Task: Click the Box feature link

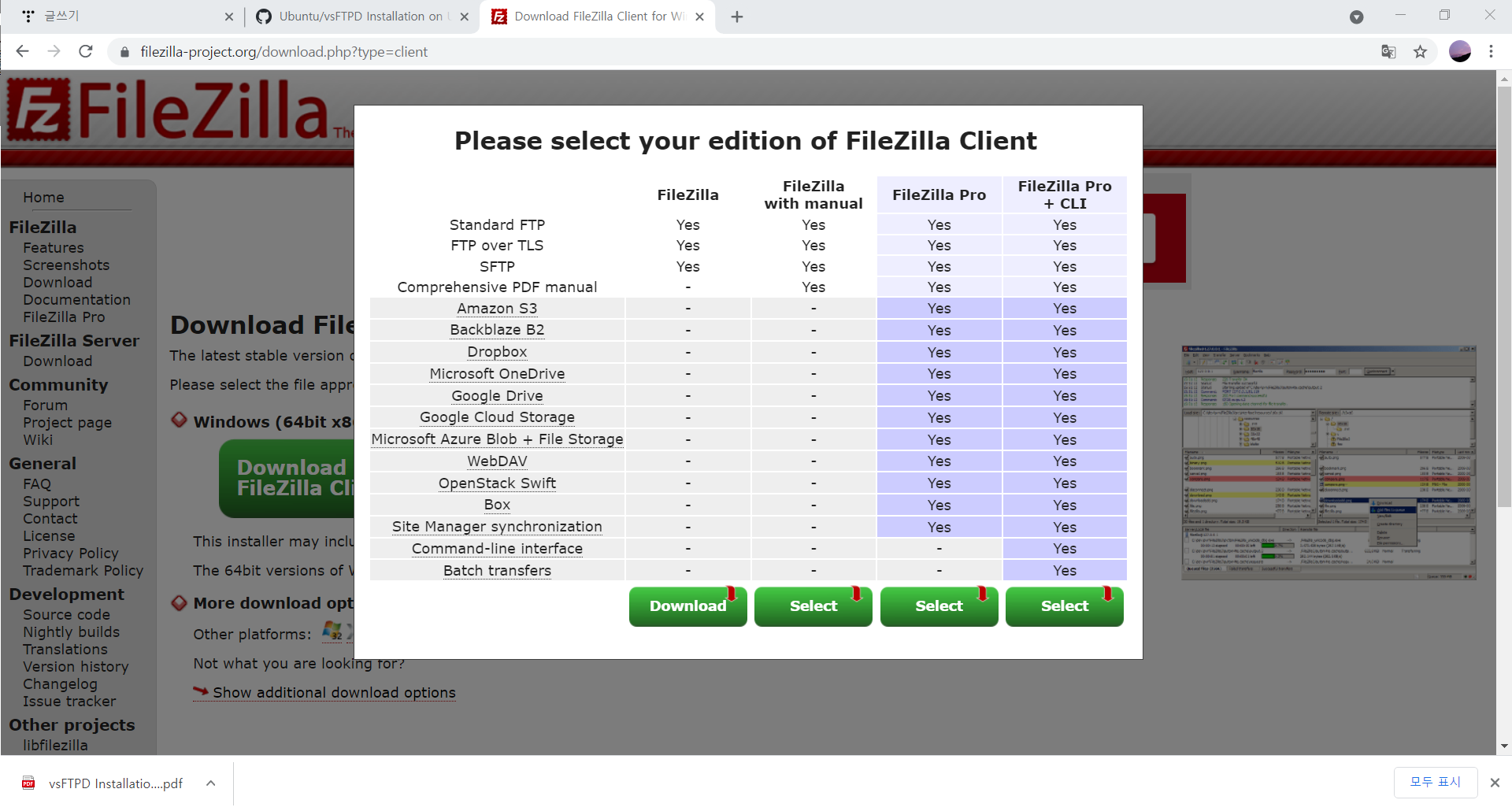Action: [x=497, y=505]
